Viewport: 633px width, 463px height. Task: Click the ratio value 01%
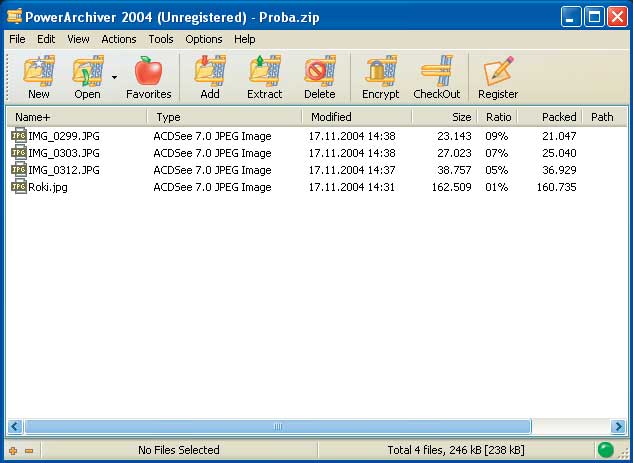[x=497, y=187]
